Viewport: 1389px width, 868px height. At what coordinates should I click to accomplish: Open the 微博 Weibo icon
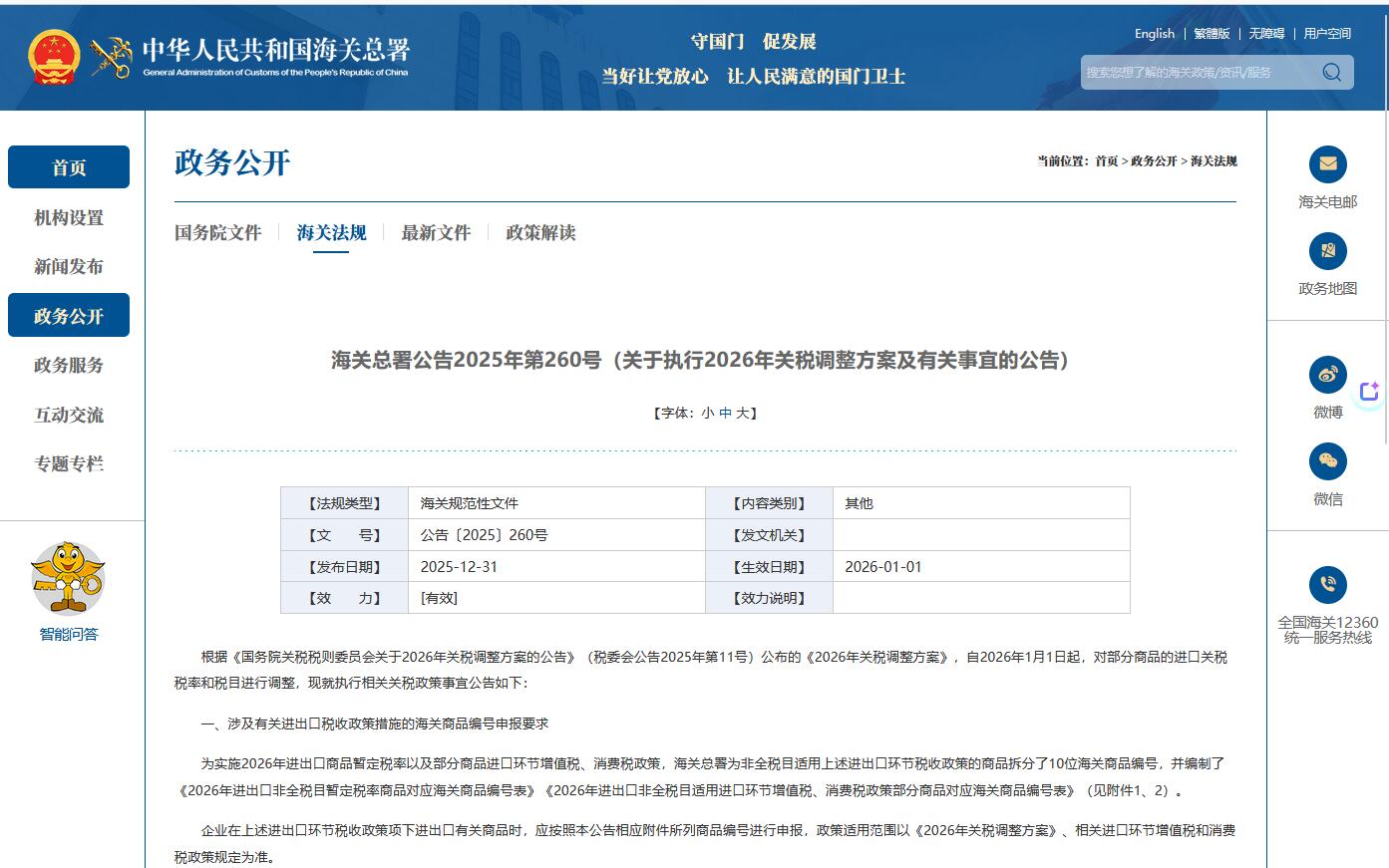pyautogui.click(x=1327, y=375)
